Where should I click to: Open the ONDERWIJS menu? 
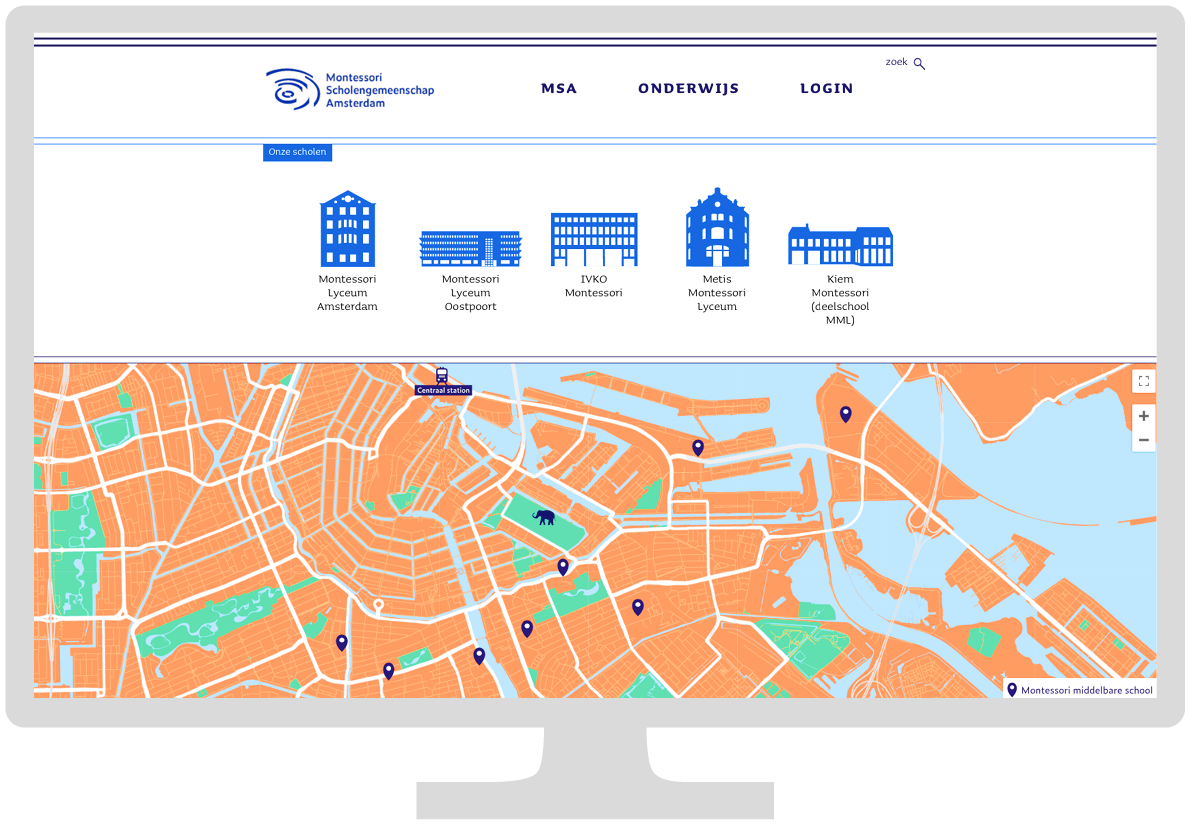tap(689, 89)
